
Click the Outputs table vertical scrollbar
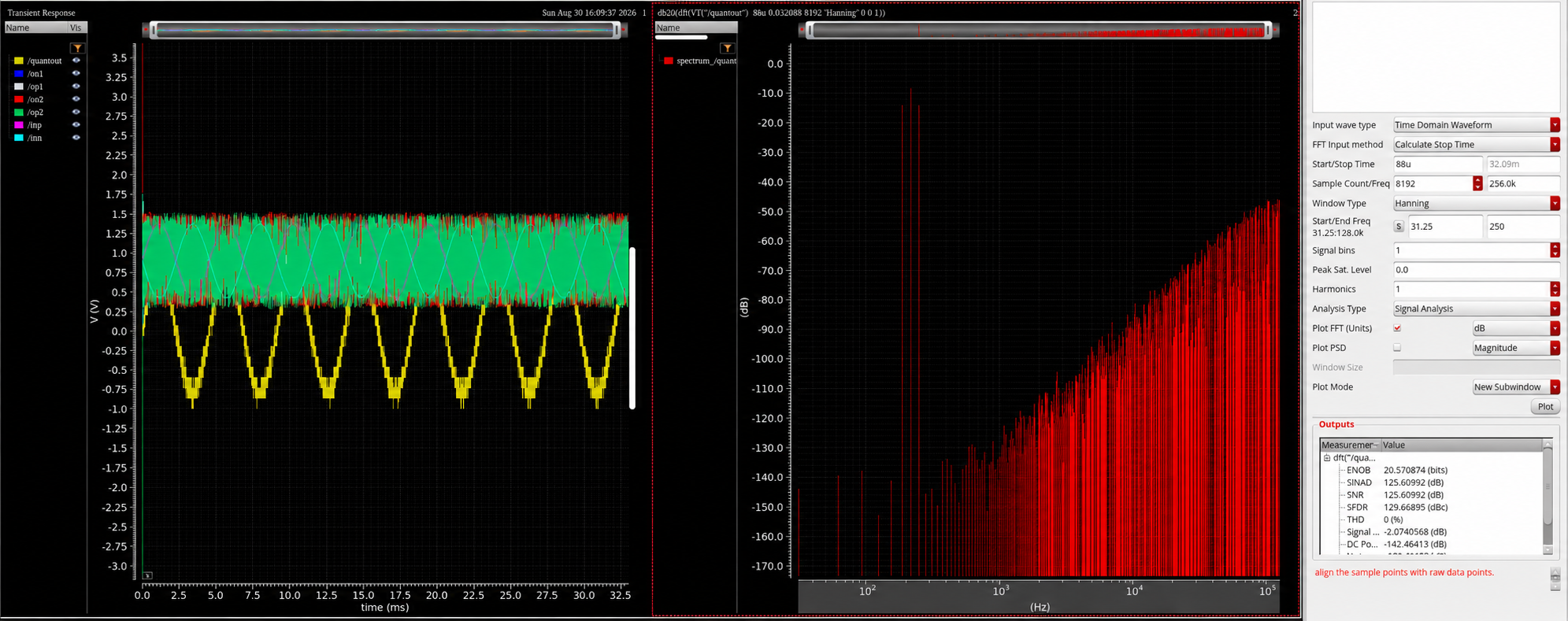click(x=1548, y=497)
